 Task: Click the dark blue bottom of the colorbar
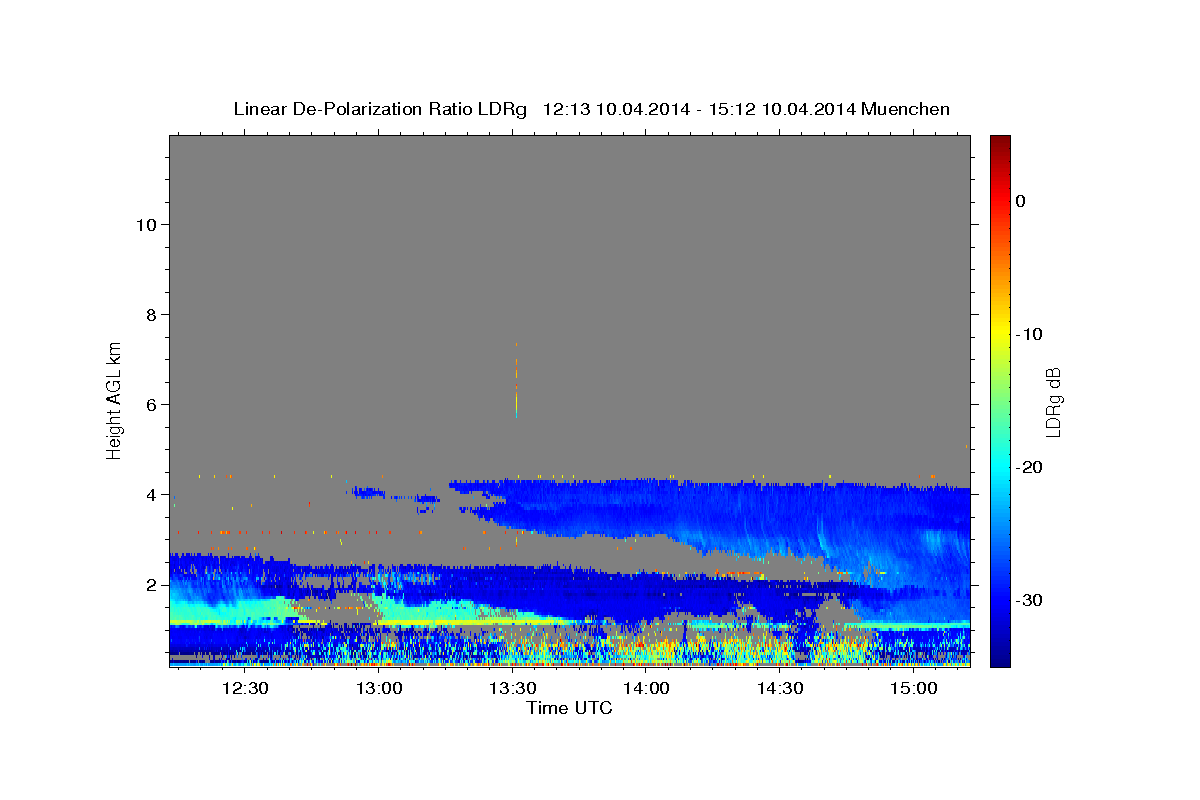click(x=1000, y=655)
